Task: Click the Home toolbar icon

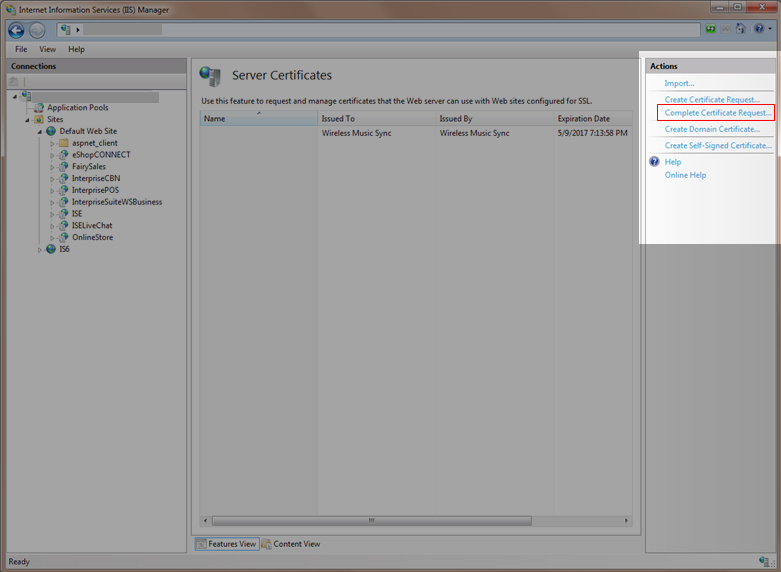Action: (x=740, y=30)
